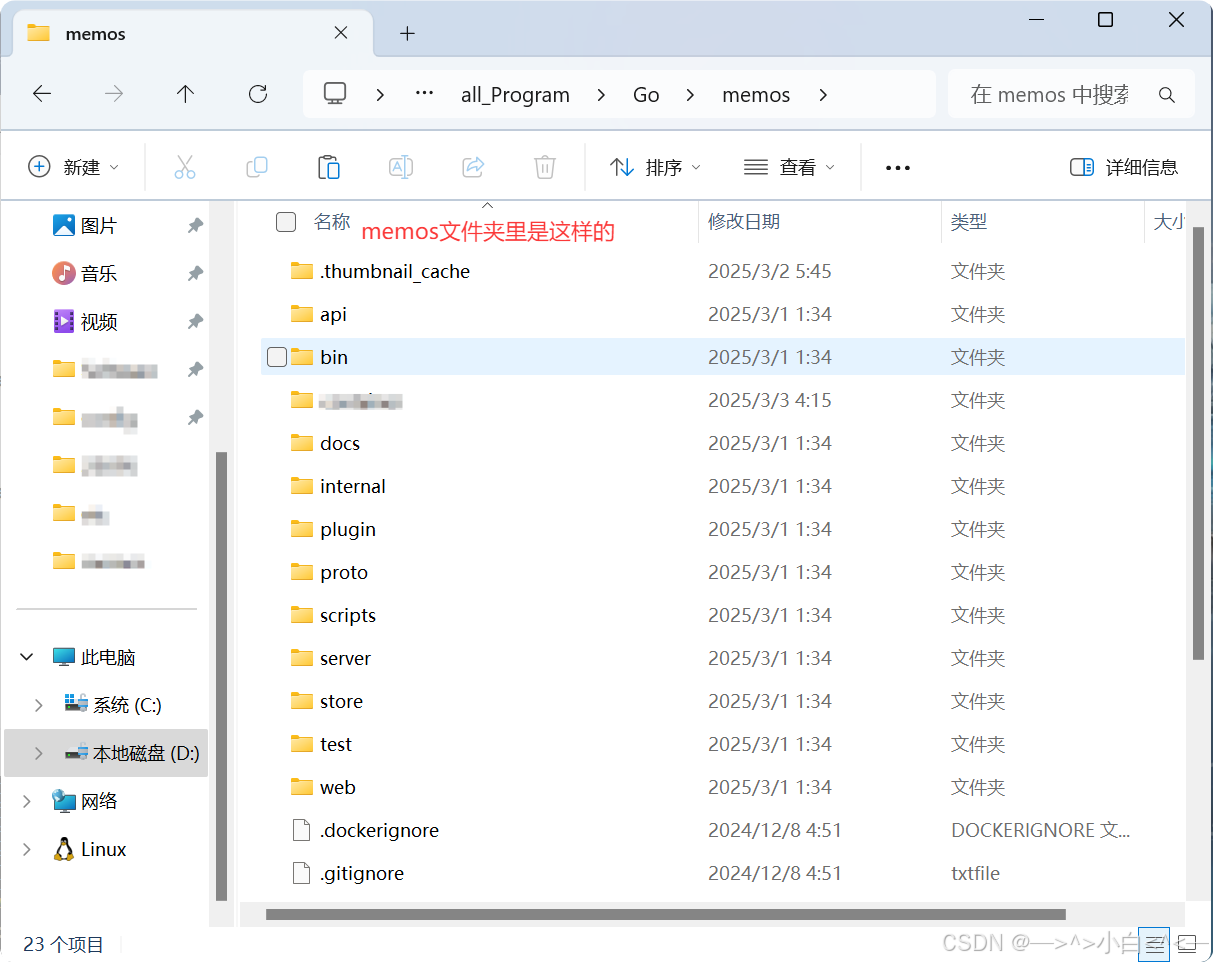Open the 排序 sorting dropdown
This screenshot has width=1213, height=962.
(654, 167)
